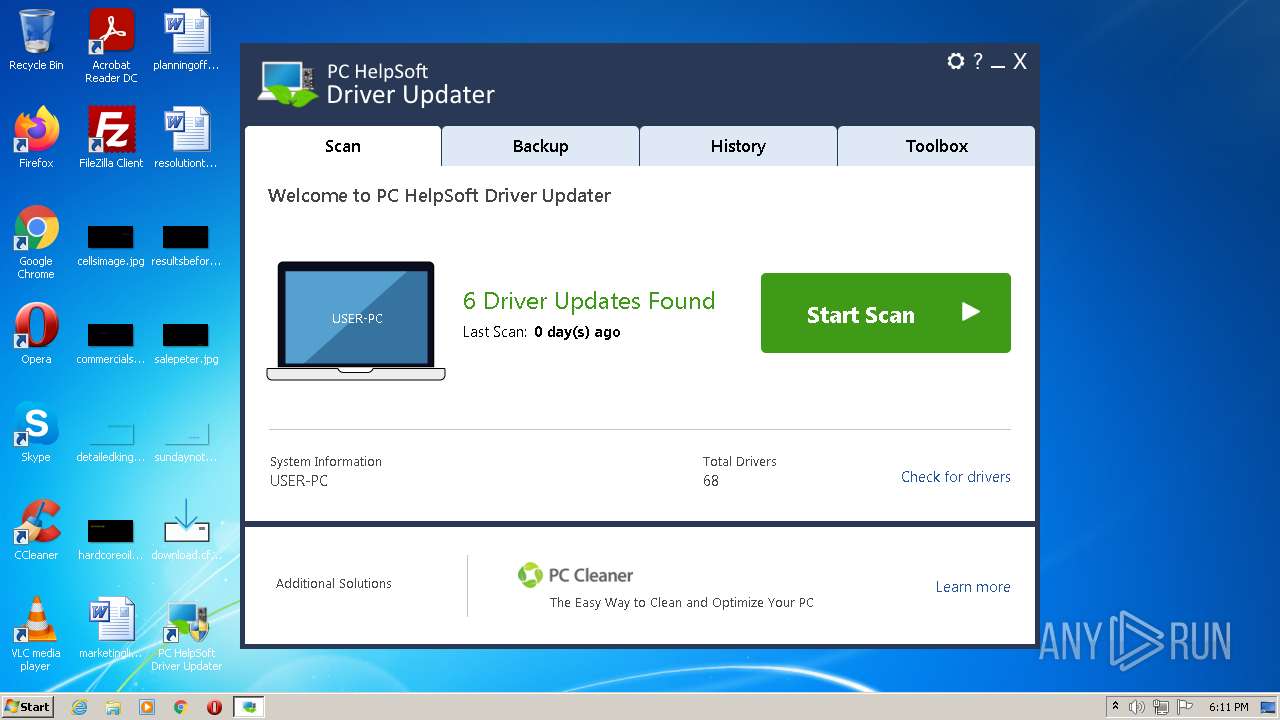Open the Backup tab
1280x720 pixels.
coord(540,146)
